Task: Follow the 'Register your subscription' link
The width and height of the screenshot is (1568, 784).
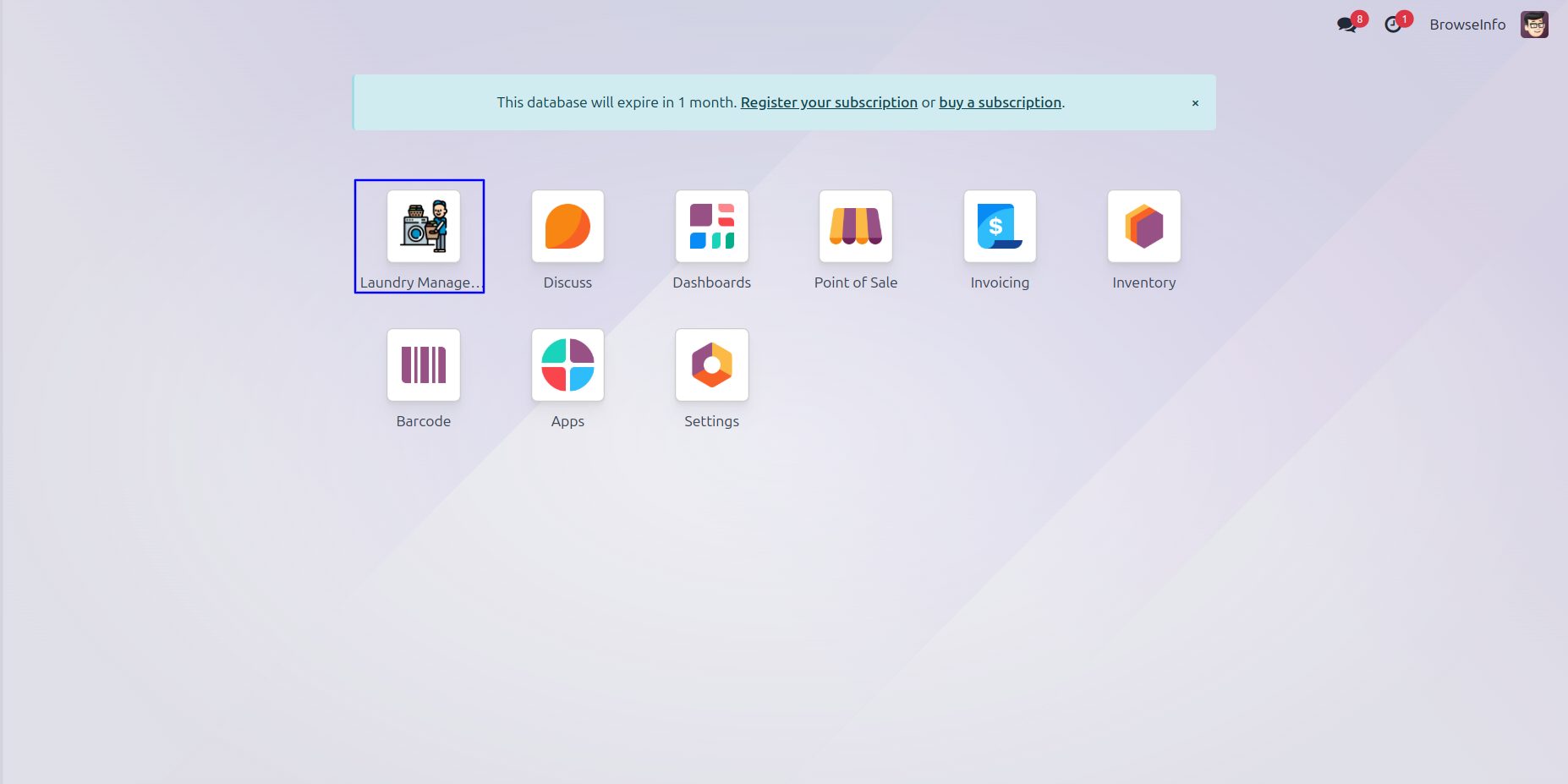Action: click(829, 102)
